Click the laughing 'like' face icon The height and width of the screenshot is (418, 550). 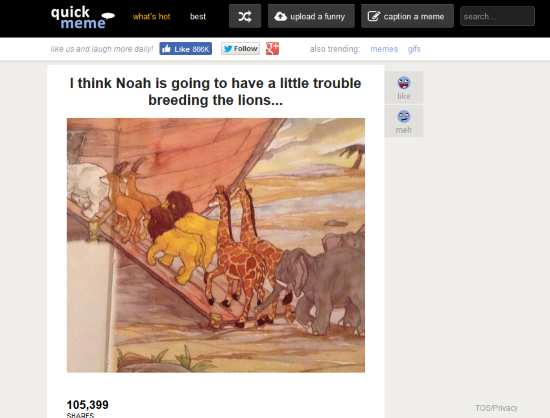[x=404, y=83]
